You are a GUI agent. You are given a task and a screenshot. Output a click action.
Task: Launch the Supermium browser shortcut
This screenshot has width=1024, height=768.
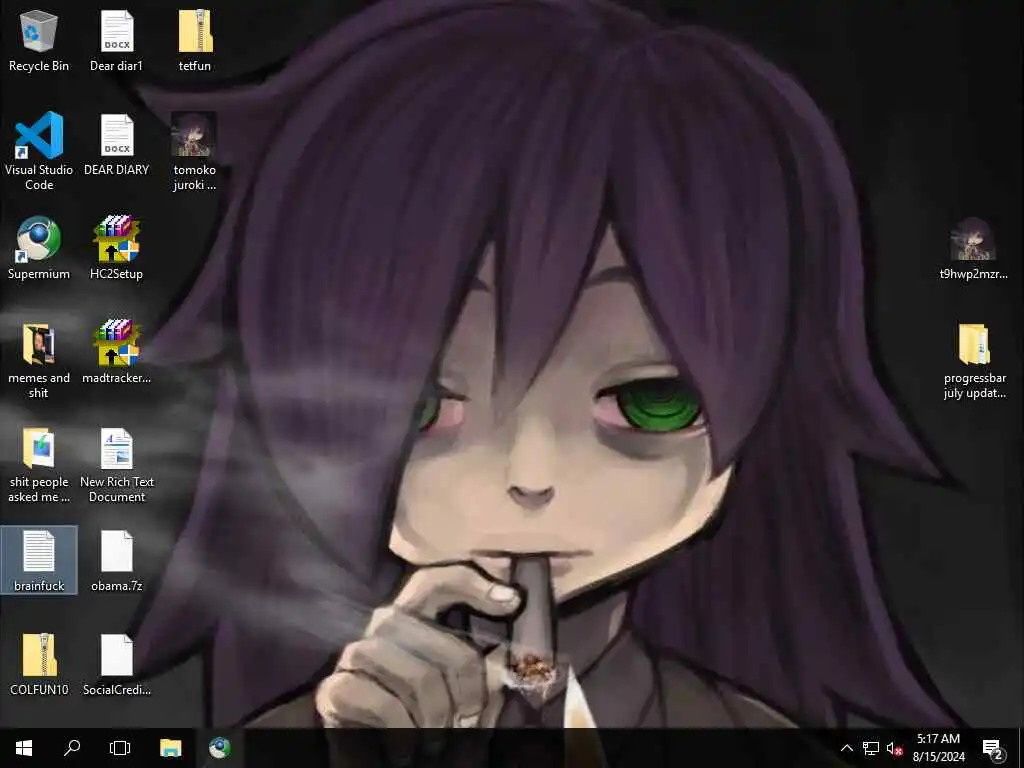coord(39,248)
